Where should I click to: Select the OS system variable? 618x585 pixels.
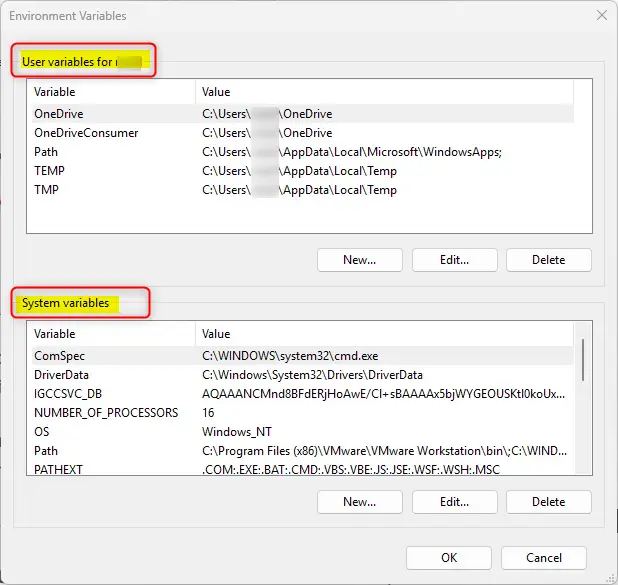coord(302,432)
